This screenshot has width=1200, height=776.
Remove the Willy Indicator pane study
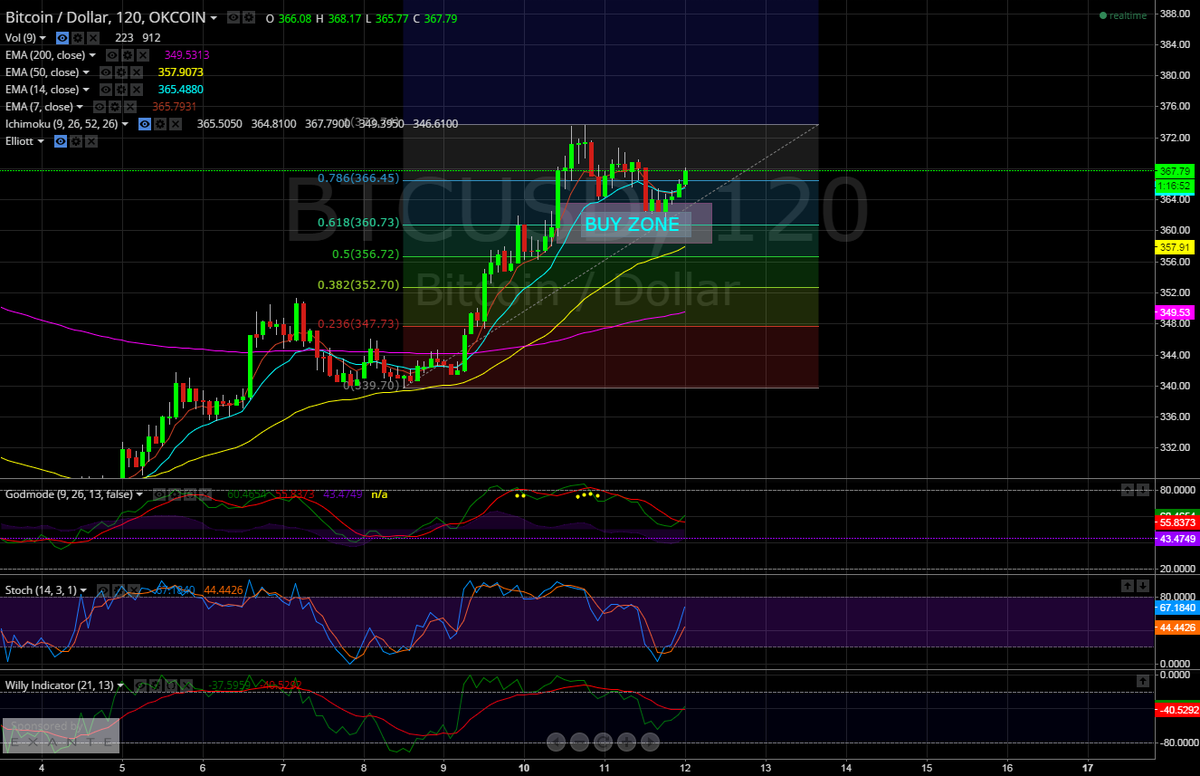pos(186,685)
